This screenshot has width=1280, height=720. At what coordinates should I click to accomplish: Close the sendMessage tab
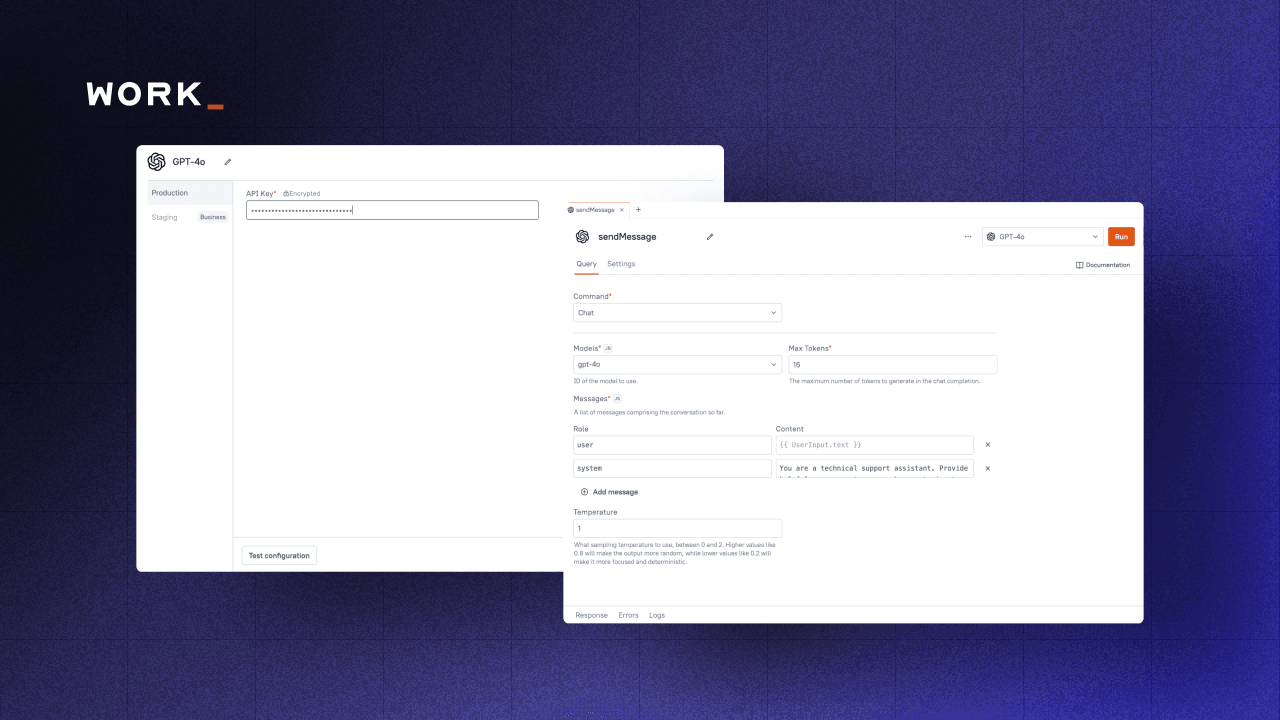[x=622, y=210]
